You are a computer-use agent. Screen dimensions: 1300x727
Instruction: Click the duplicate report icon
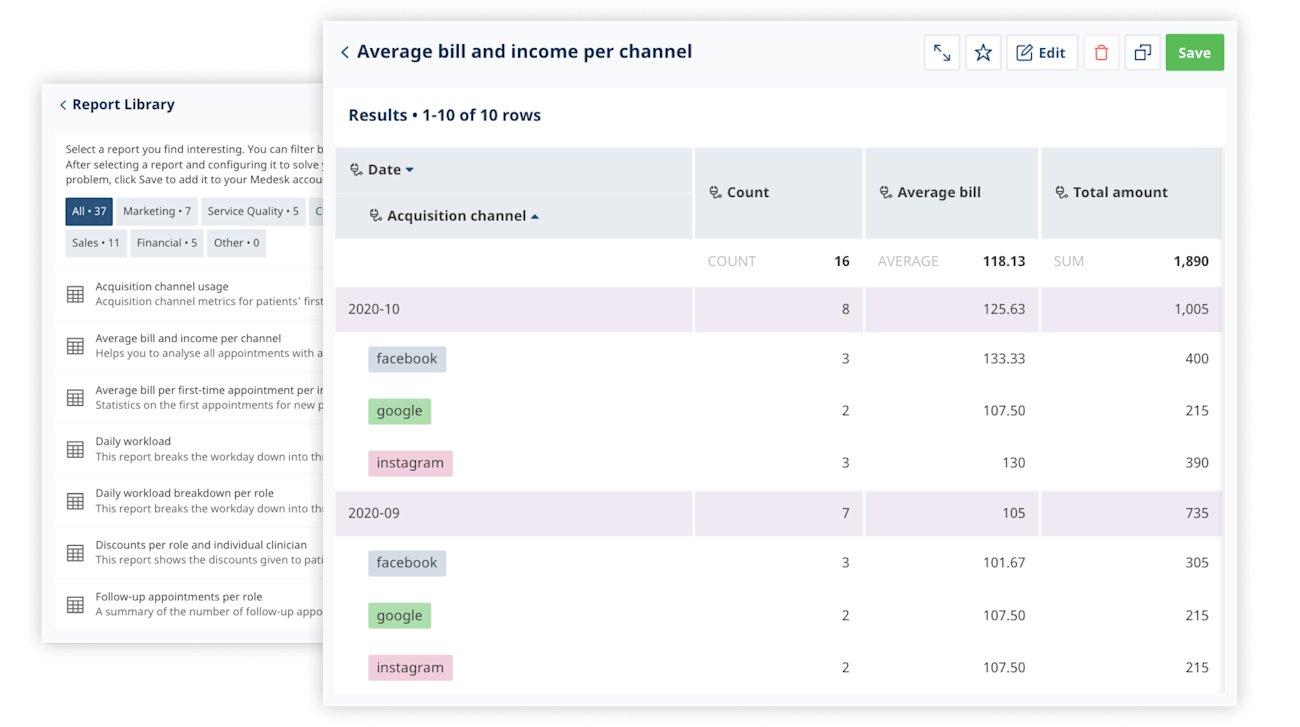(x=1143, y=53)
